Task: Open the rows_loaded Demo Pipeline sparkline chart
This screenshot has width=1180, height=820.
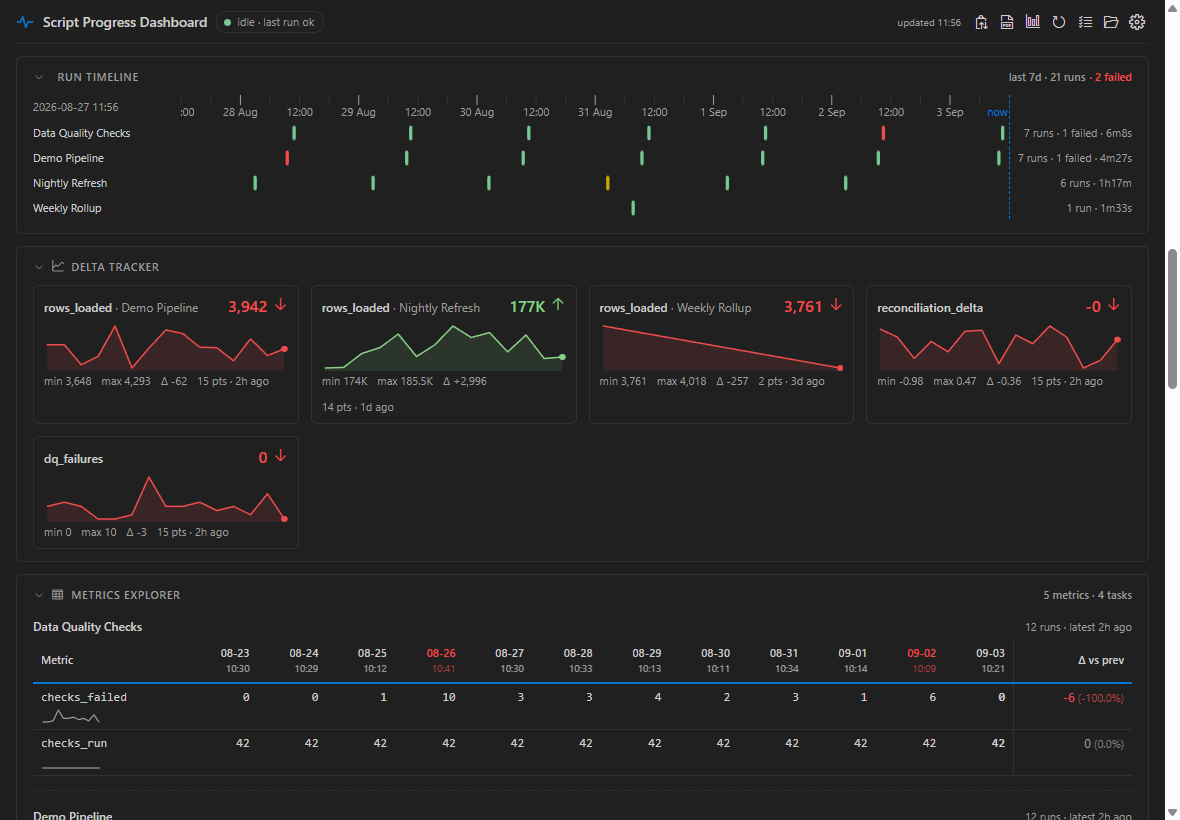Action: [x=166, y=348]
